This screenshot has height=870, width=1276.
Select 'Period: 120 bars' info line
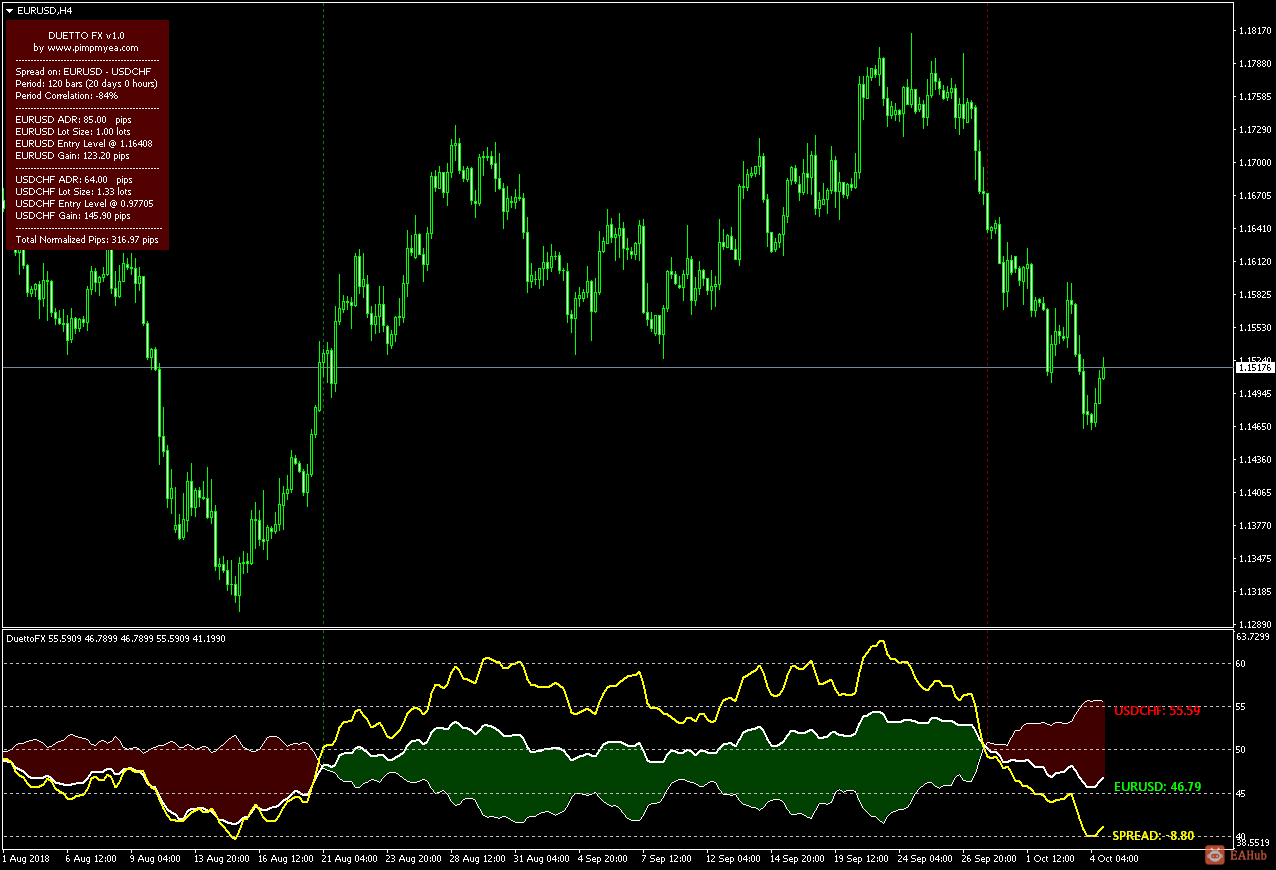pos(87,84)
